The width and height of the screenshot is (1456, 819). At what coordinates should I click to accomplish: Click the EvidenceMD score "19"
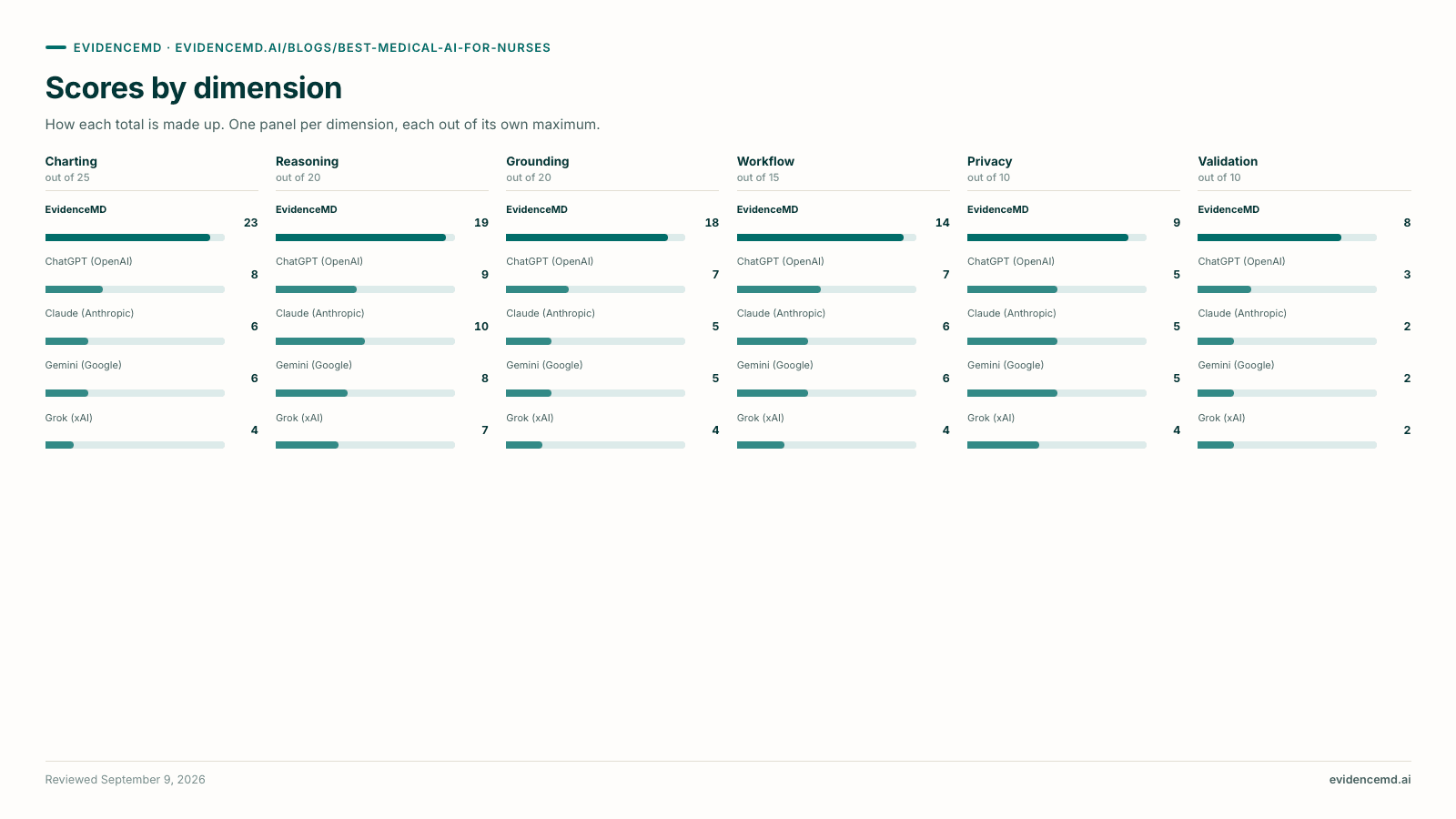481,223
